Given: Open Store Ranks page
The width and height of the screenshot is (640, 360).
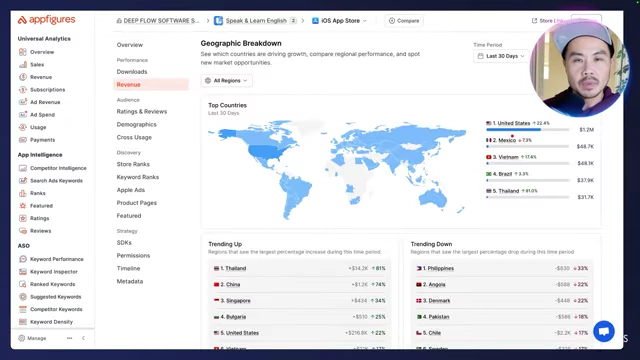Looking at the screenshot, I should pyautogui.click(x=133, y=164).
